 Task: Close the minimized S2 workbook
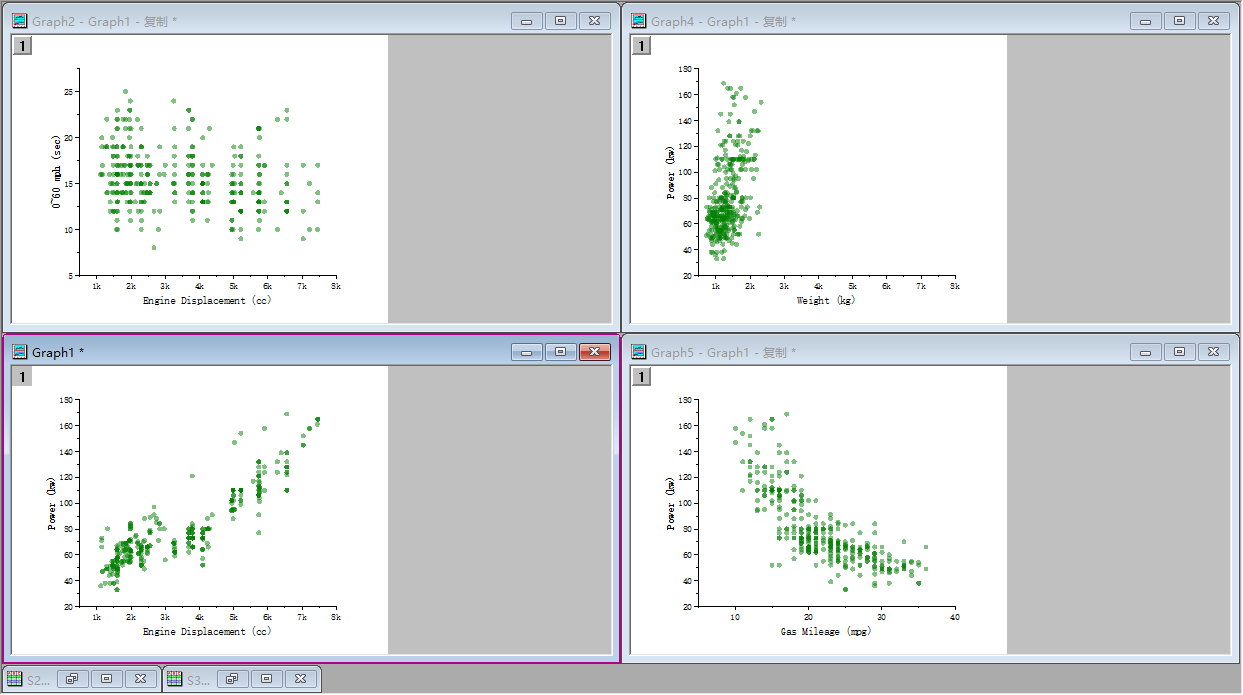[140, 679]
